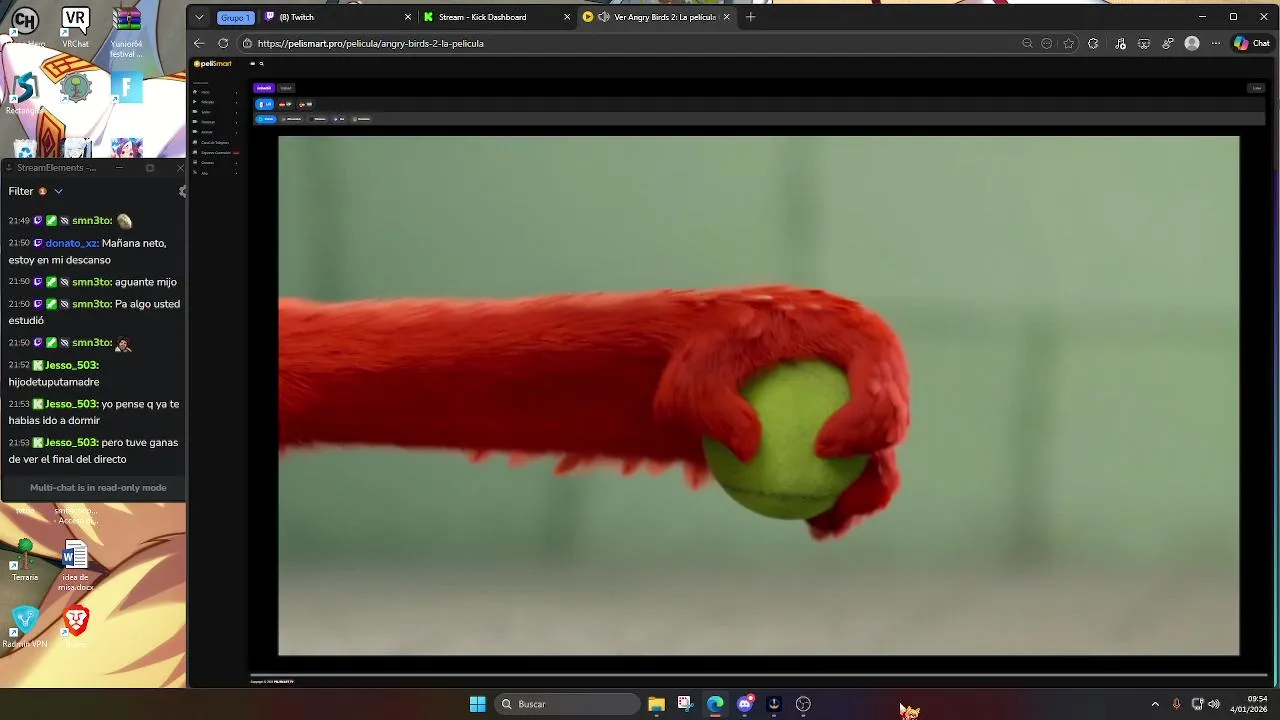Zoom out via address bar magnifier icon
Screen dimensions: 1280x720
(1027, 43)
